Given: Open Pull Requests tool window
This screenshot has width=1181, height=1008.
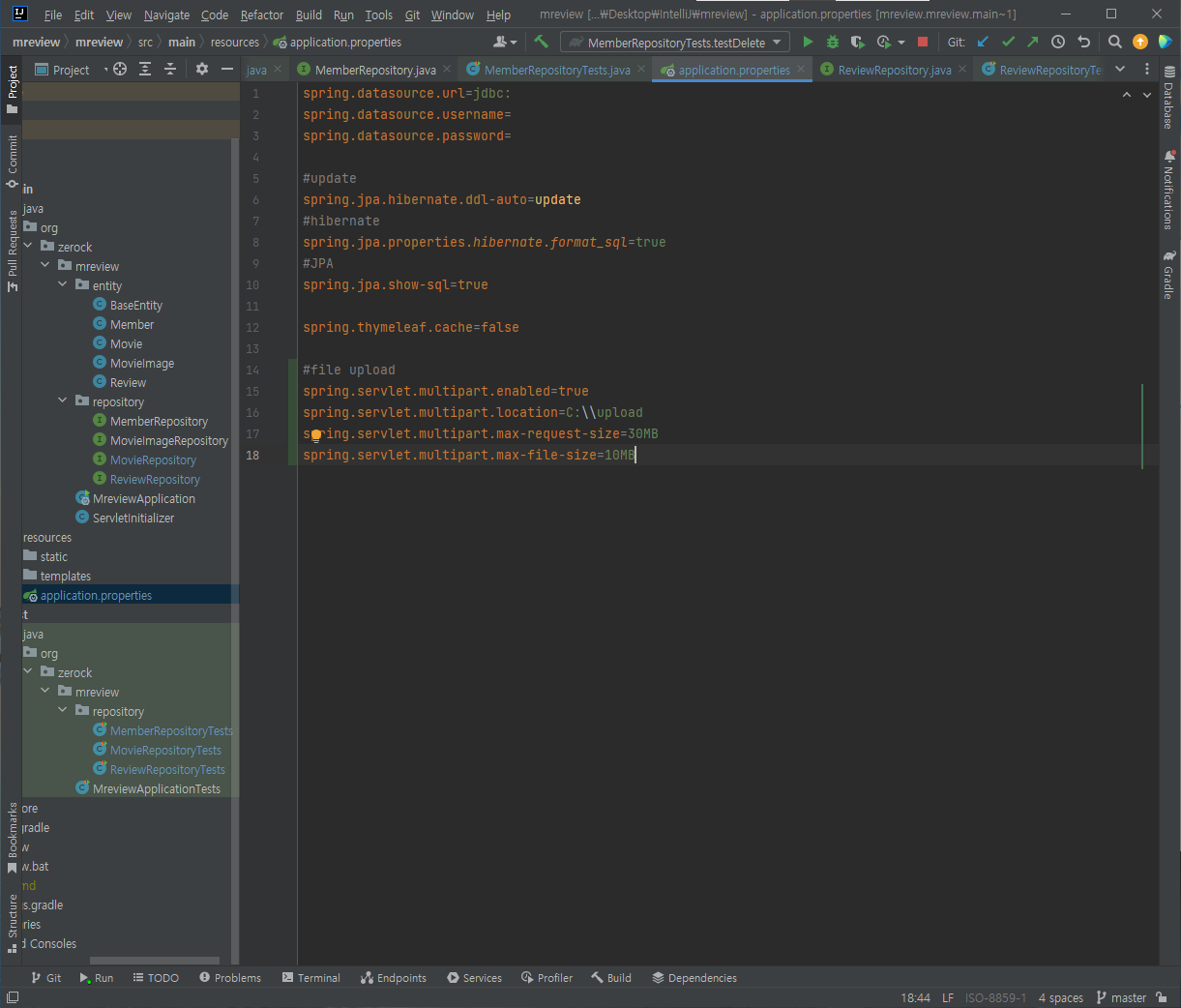Looking at the screenshot, I should tap(12, 250).
